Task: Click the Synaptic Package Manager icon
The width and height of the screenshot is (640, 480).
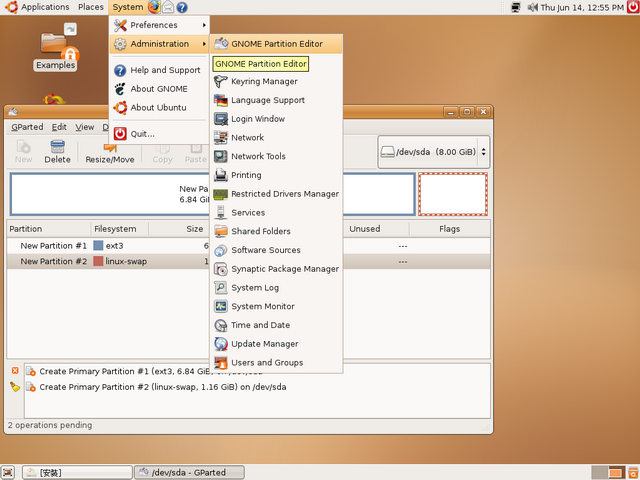Action: (221, 269)
